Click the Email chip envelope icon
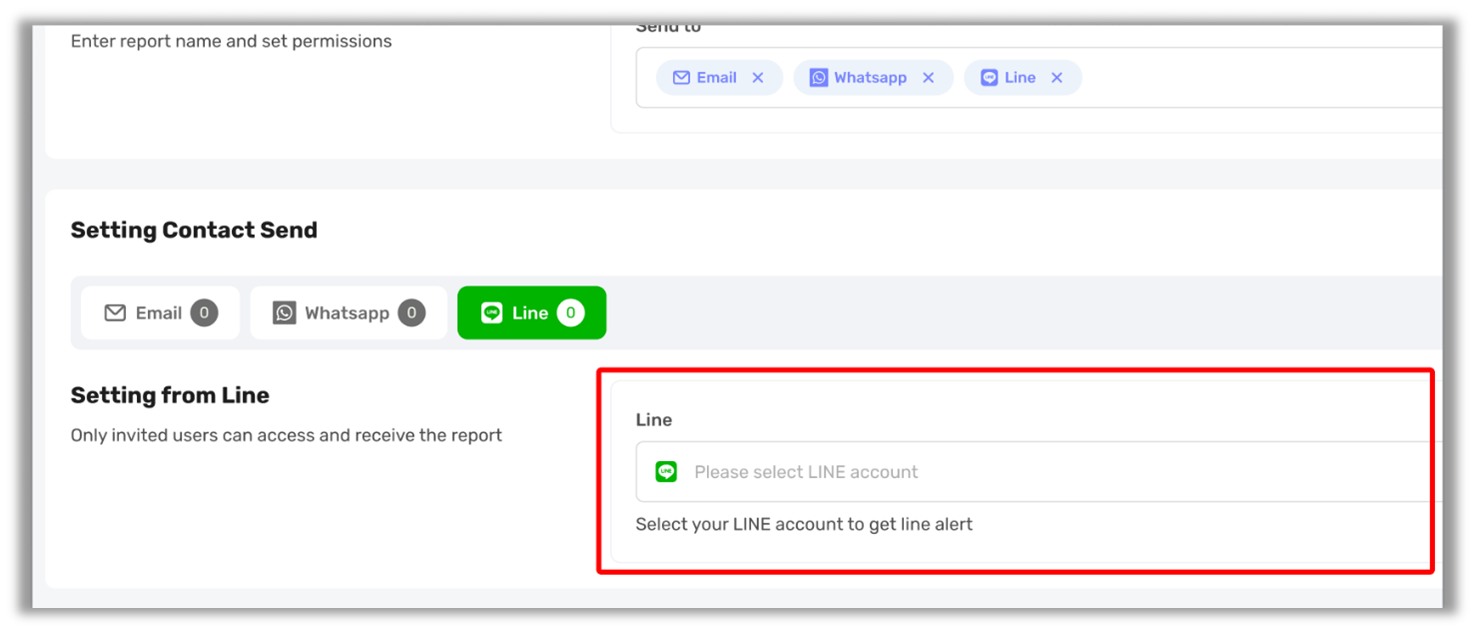The image size is (1475, 630). 681,78
